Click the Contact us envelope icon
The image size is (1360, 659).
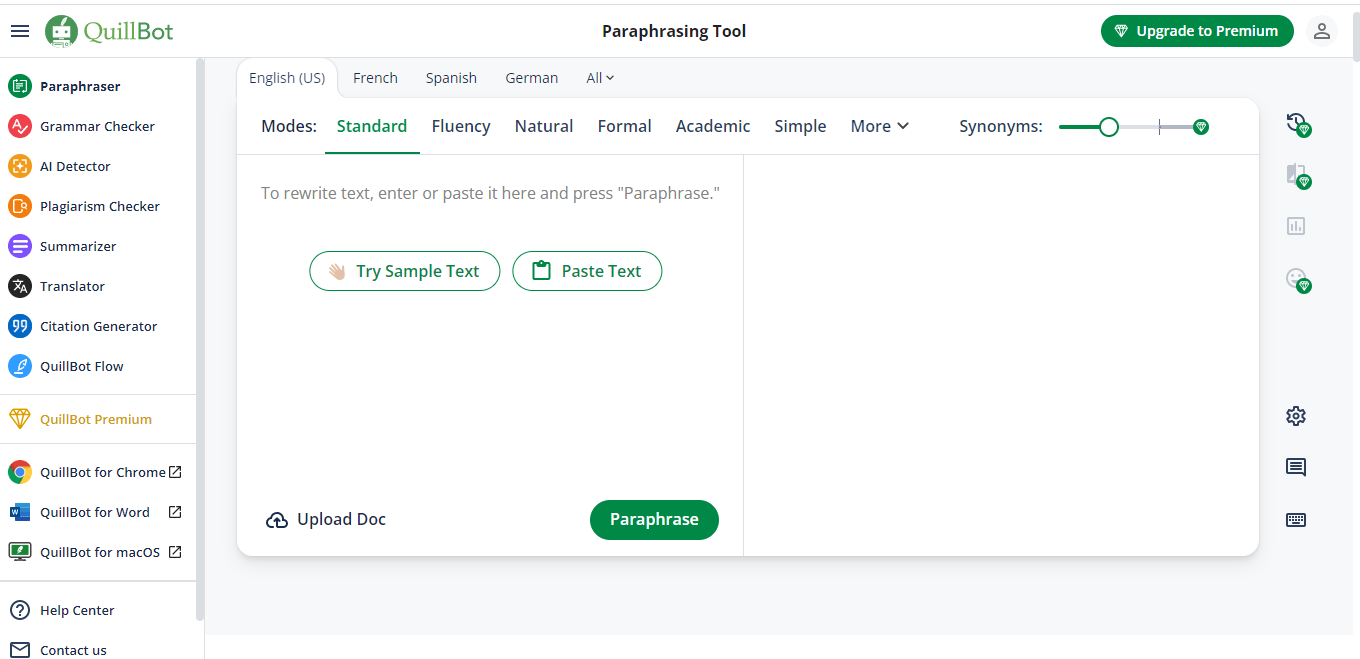20,650
